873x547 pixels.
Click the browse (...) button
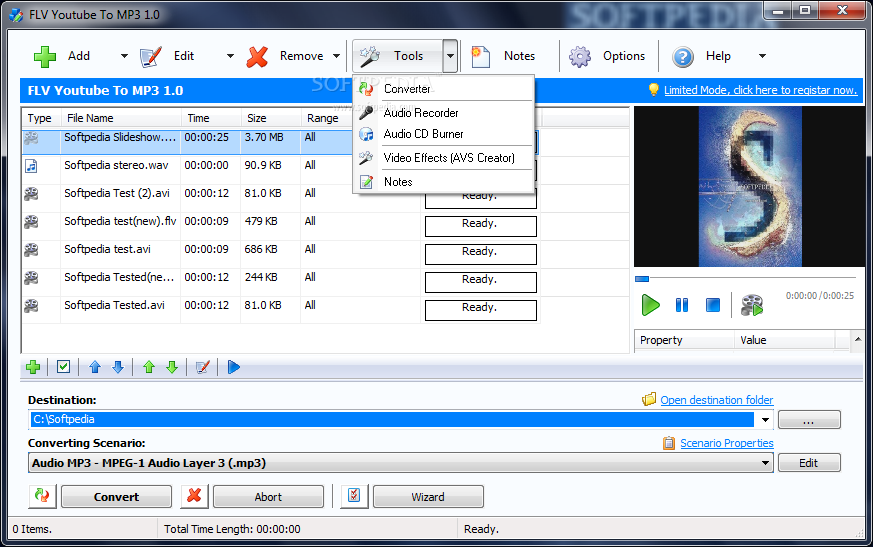pos(809,420)
